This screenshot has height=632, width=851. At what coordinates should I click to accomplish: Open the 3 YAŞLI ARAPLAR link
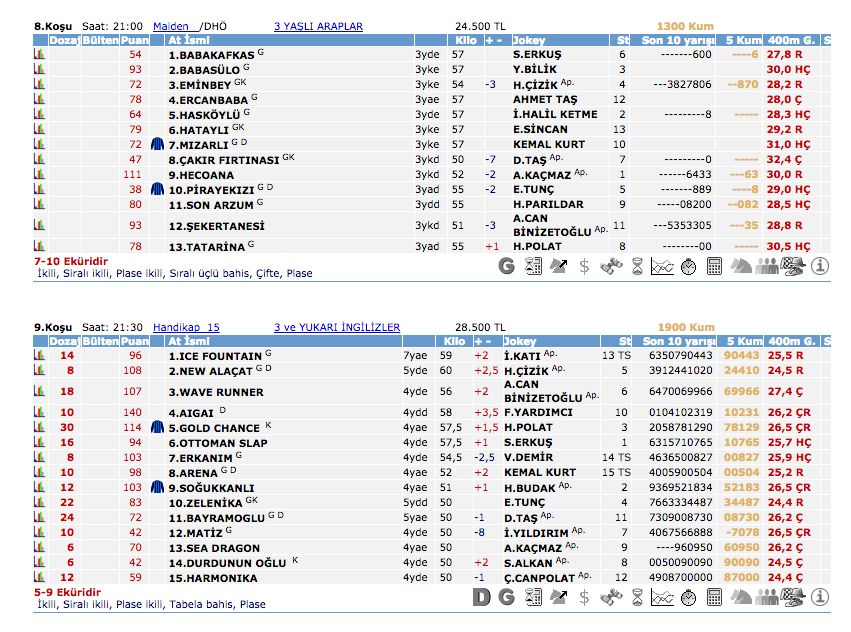pos(318,26)
